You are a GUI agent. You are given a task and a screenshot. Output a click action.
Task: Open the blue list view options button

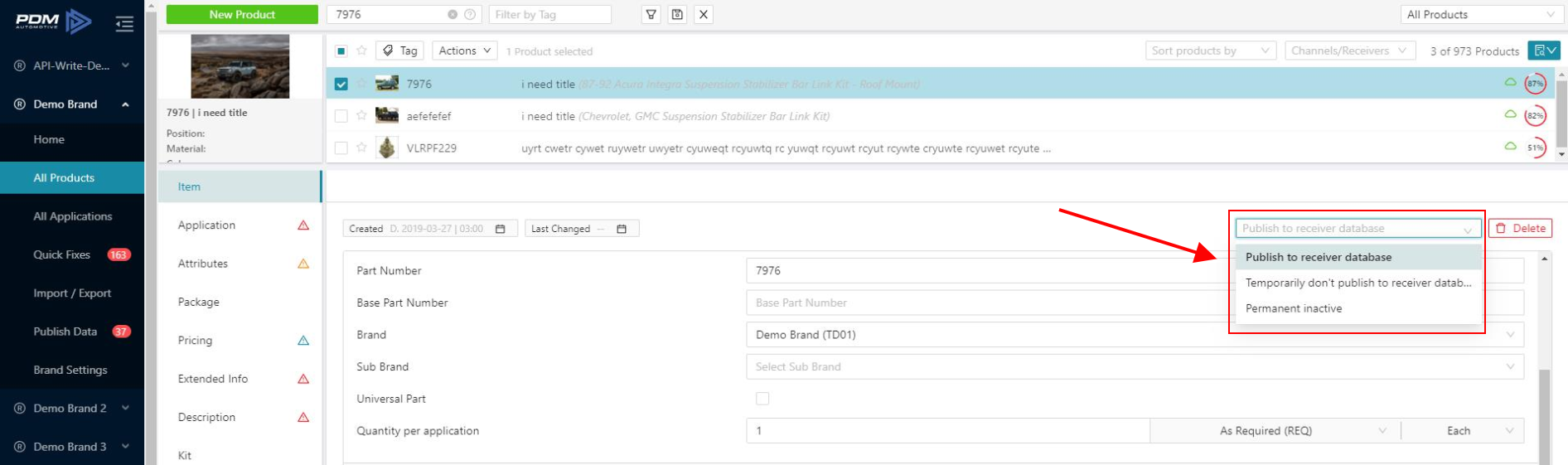(1545, 51)
